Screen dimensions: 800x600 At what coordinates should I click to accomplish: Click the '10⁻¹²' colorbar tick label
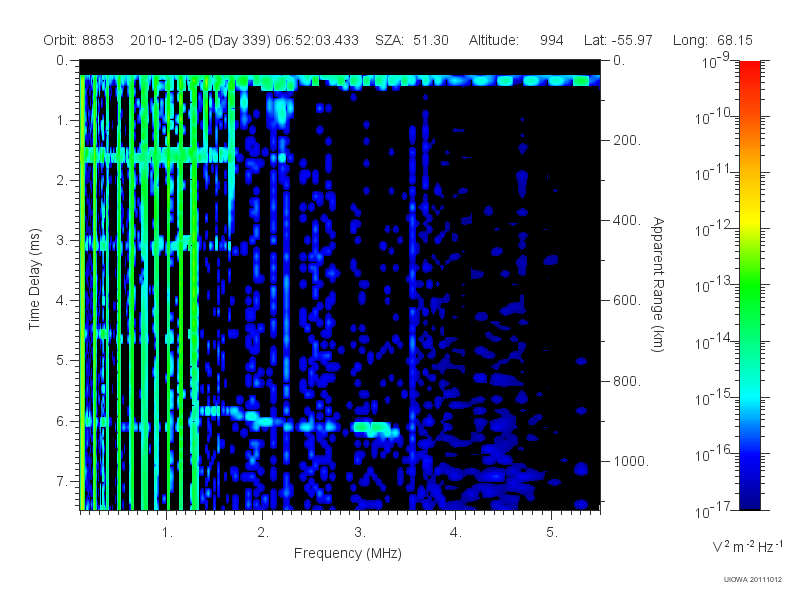(x=714, y=230)
